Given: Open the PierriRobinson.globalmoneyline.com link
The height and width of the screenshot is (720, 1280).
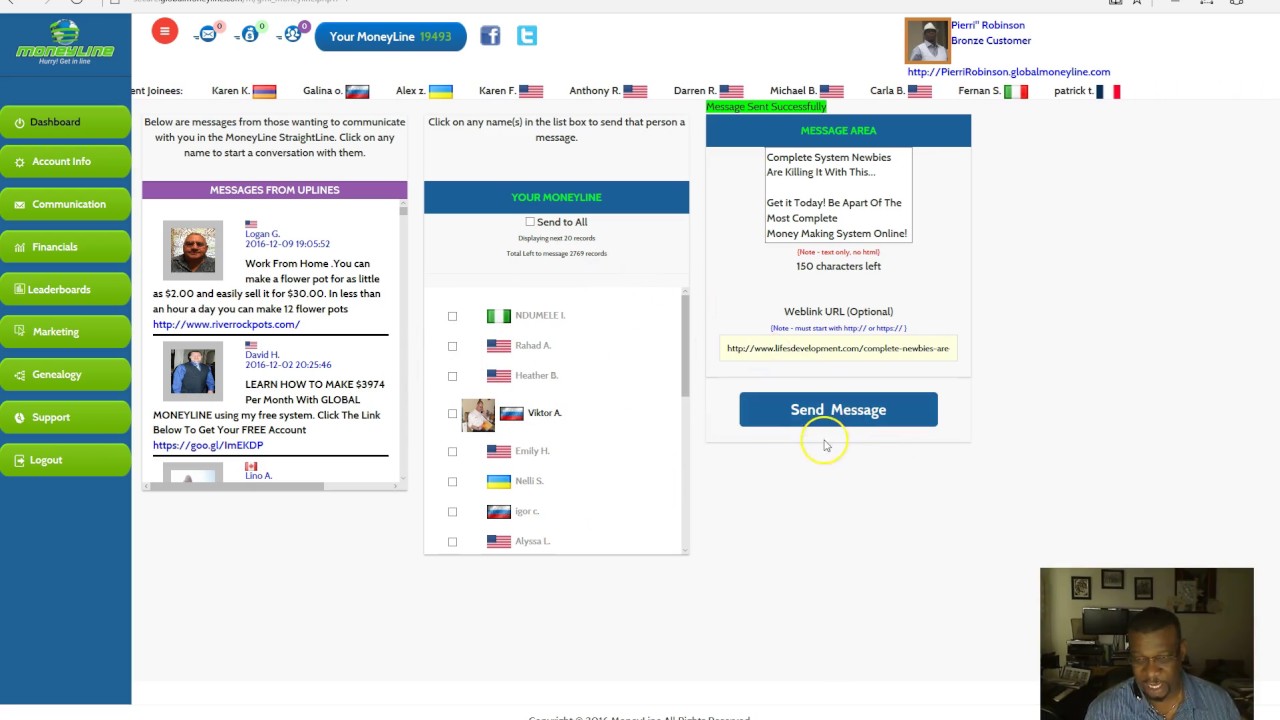Looking at the screenshot, I should 1008,72.
